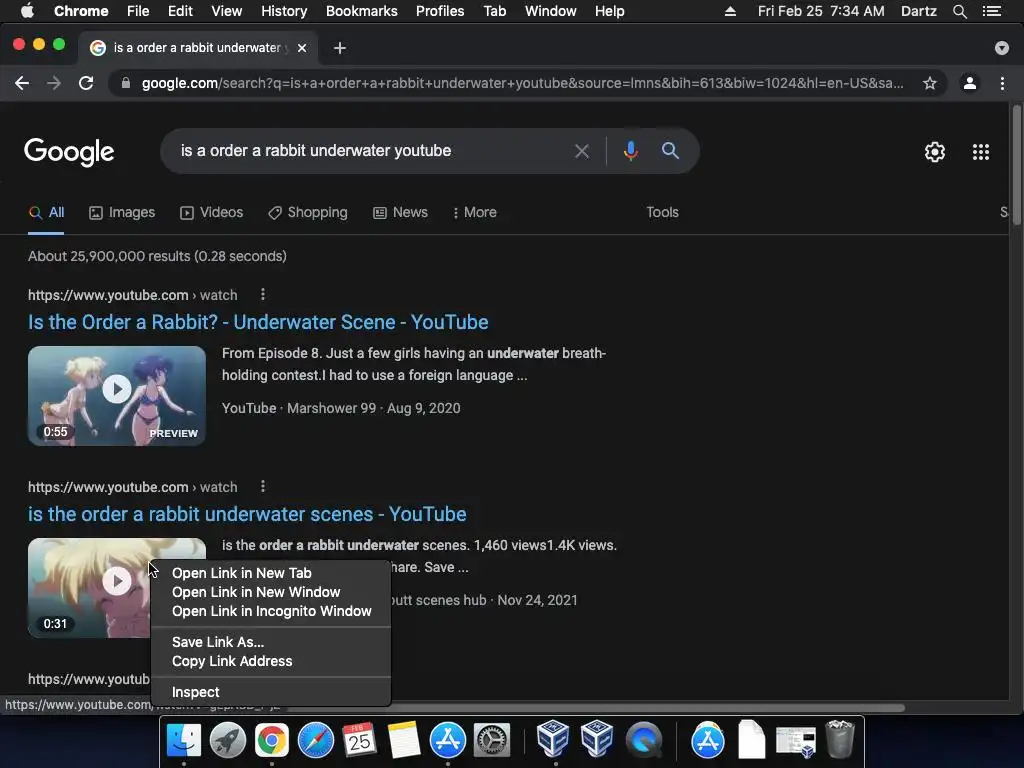This screenshot has height=768, width=1024.
Task: Click Spotlight search in menu bar
Action: tap(959, 11)
